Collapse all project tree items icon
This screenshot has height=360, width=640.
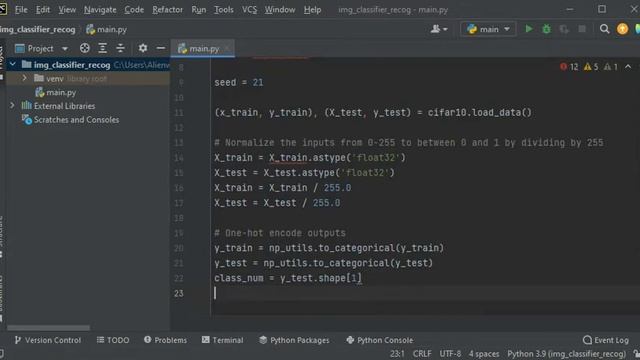click(x=120, y=48)
